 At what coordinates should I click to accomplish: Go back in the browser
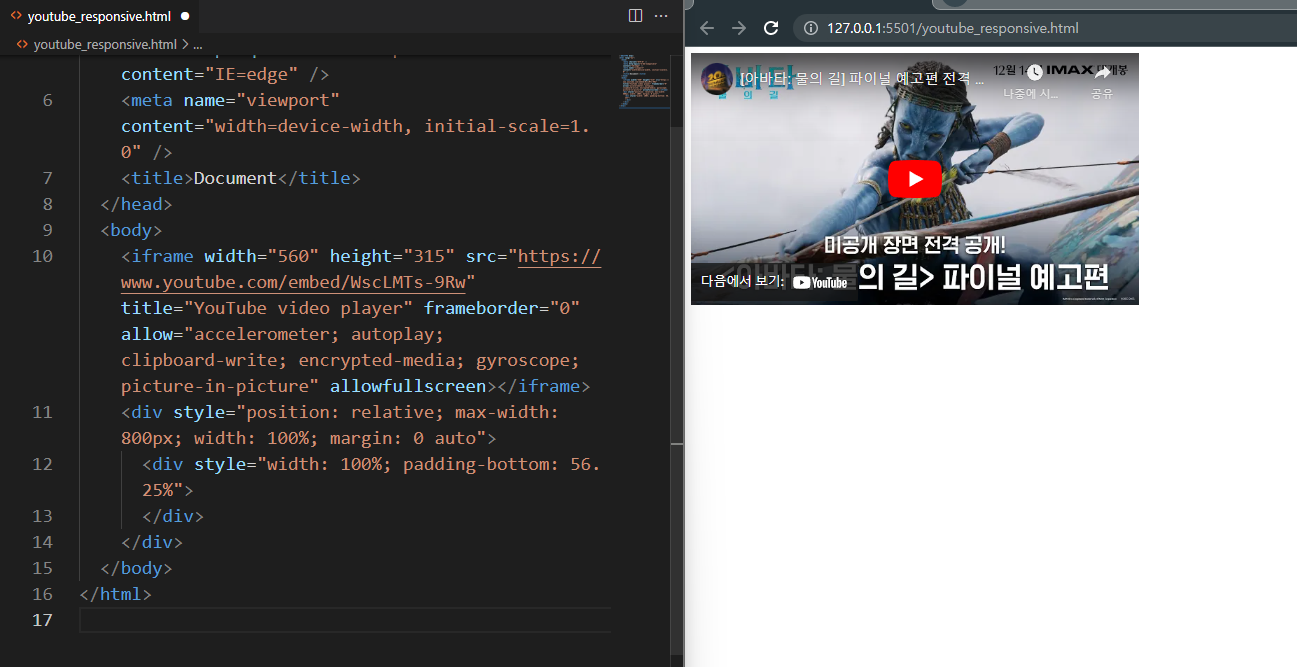707,28
